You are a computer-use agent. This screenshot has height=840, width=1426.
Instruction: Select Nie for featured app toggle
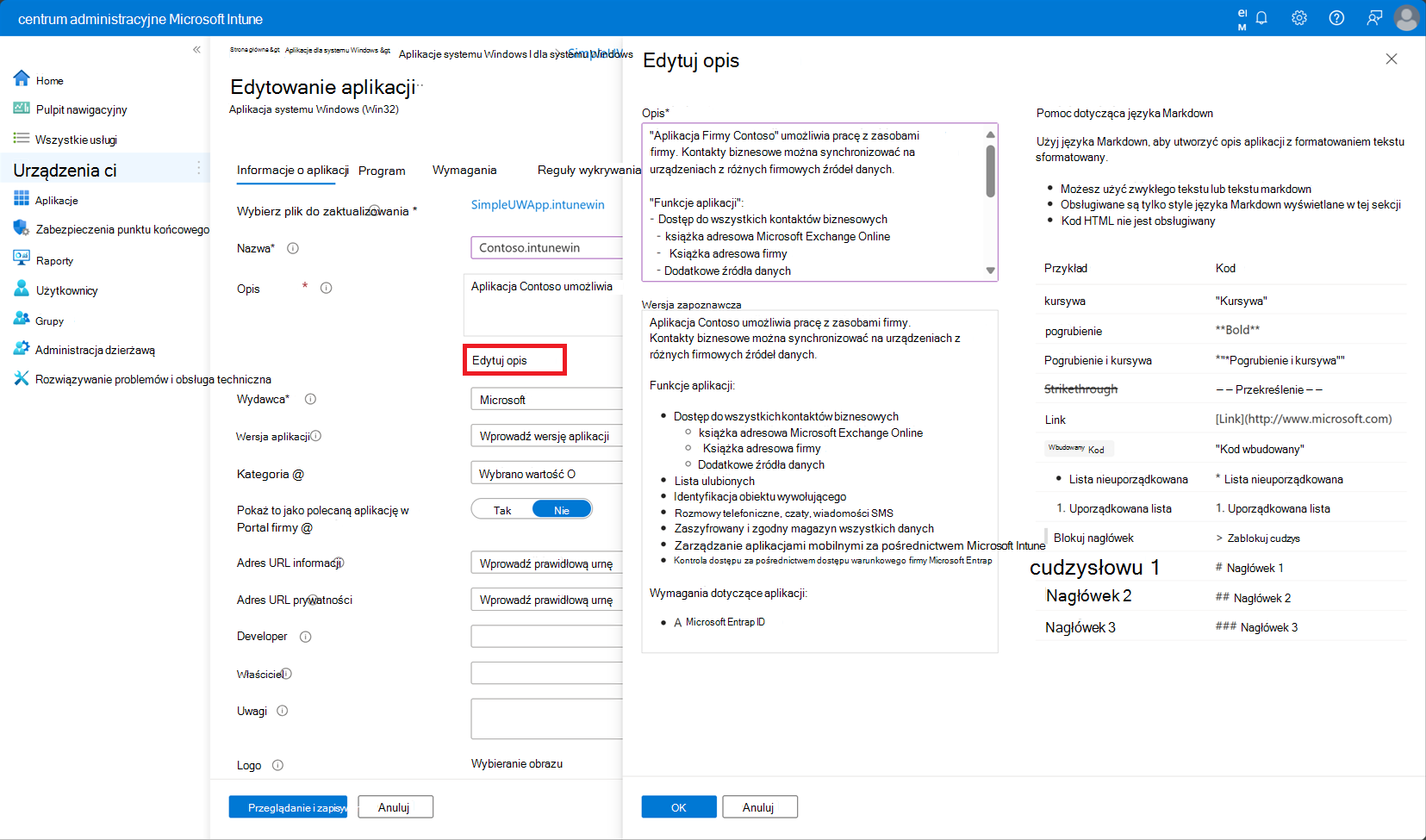(x=562, y=510)
